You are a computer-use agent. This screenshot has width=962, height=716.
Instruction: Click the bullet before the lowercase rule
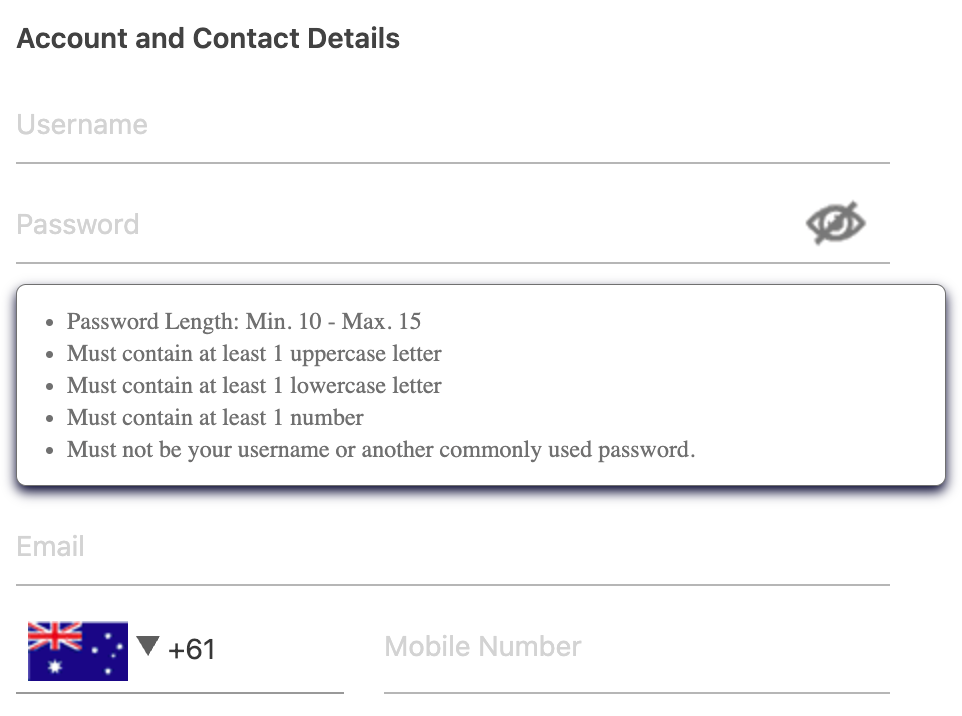click(x=50, y=387)
